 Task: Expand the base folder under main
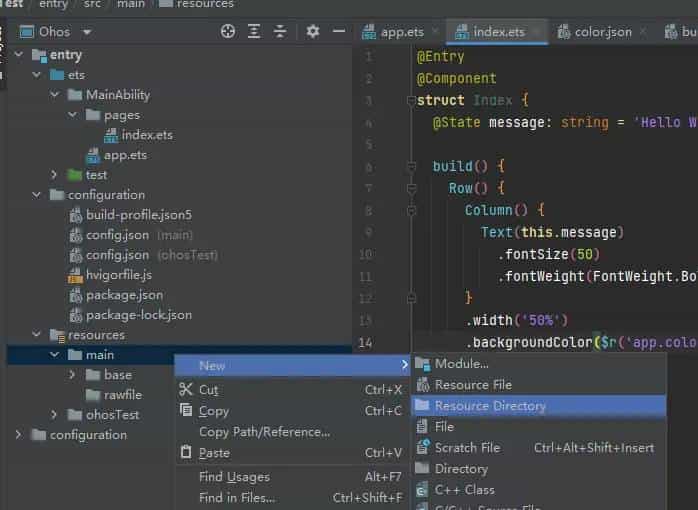pos(72,375)
